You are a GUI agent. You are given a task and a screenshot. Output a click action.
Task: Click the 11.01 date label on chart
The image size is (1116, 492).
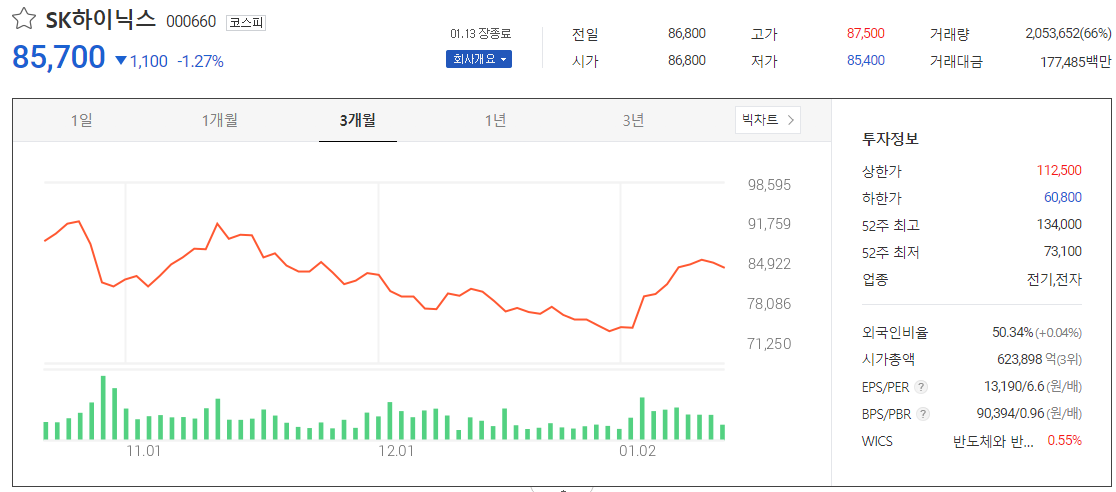[143, 451]
